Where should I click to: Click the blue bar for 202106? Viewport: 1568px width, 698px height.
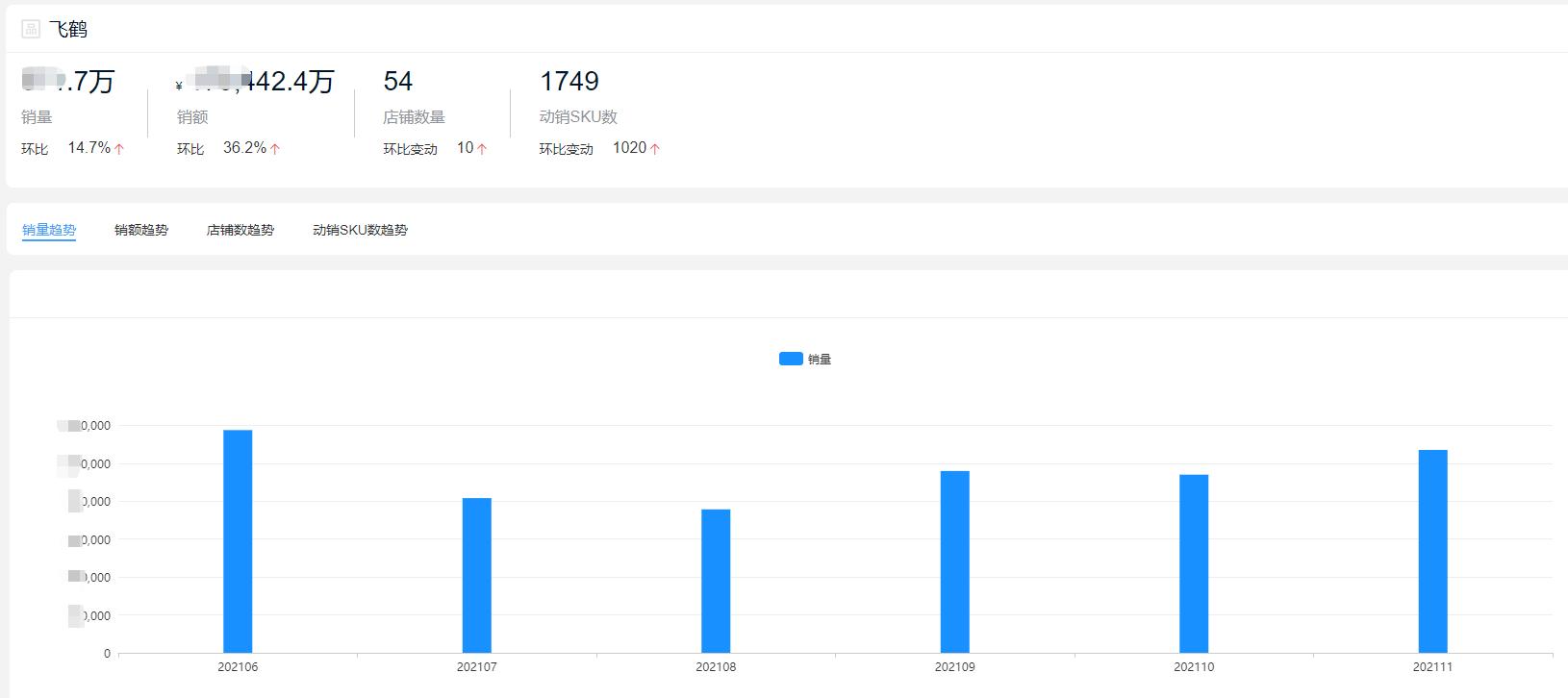[238, 541]
